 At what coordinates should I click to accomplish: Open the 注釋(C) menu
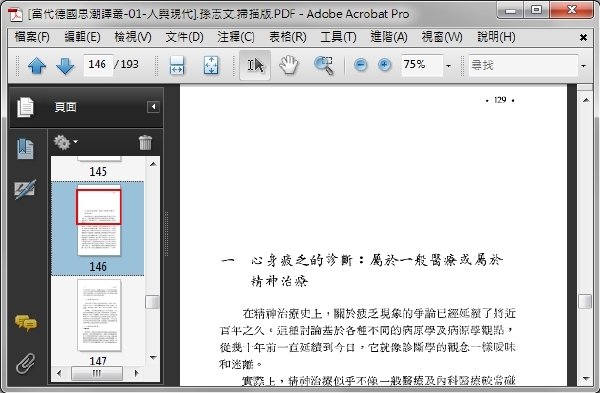tap(236, 37)
